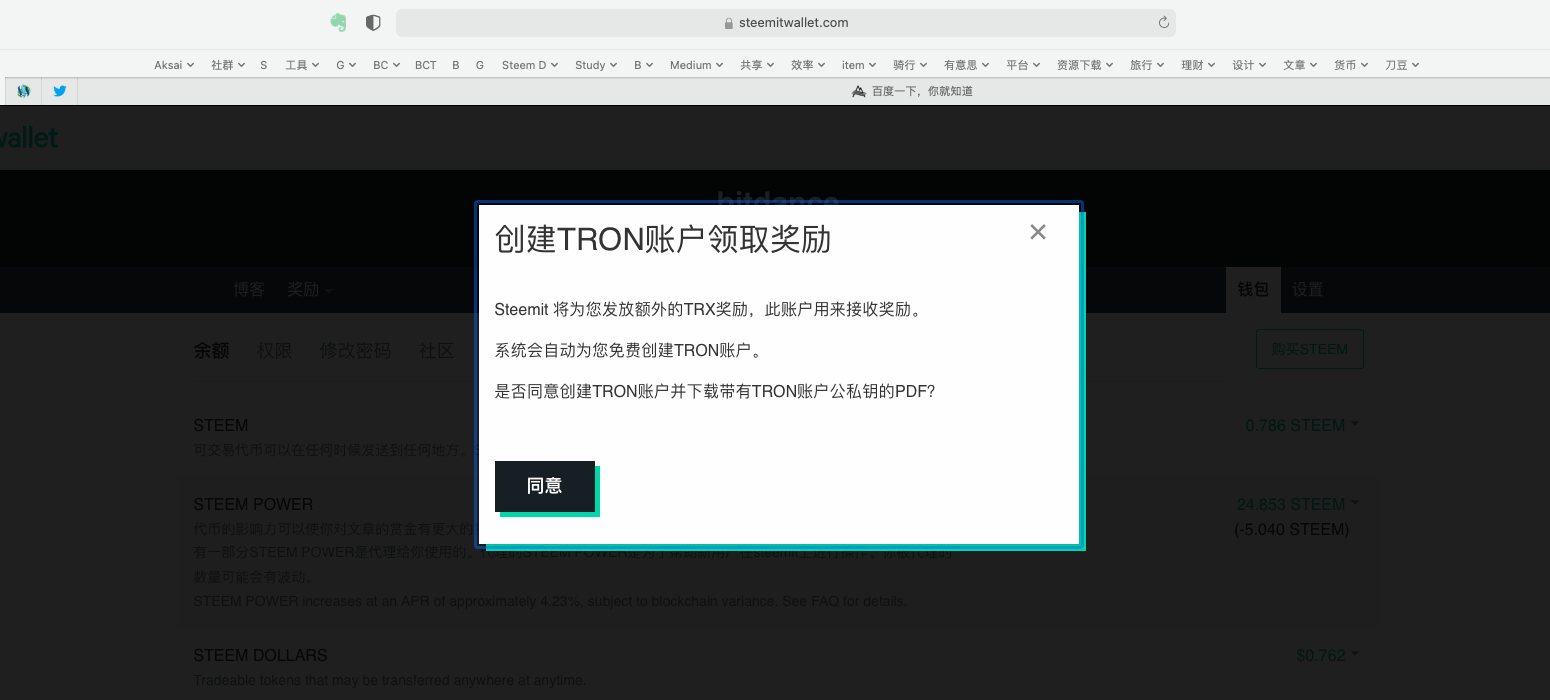Click the steemitwallet.com address bar
This screenshot has width=1550, height=700.
coord(785,22)
